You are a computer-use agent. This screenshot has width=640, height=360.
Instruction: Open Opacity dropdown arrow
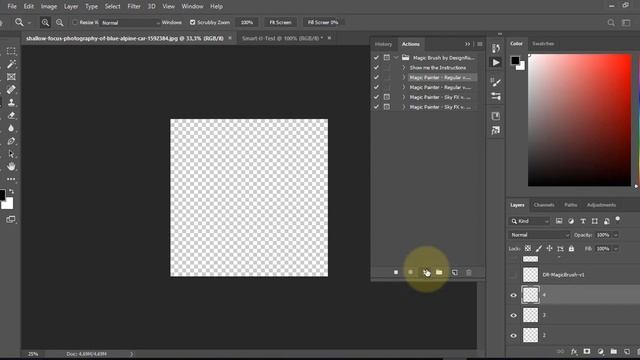(616, 235)
